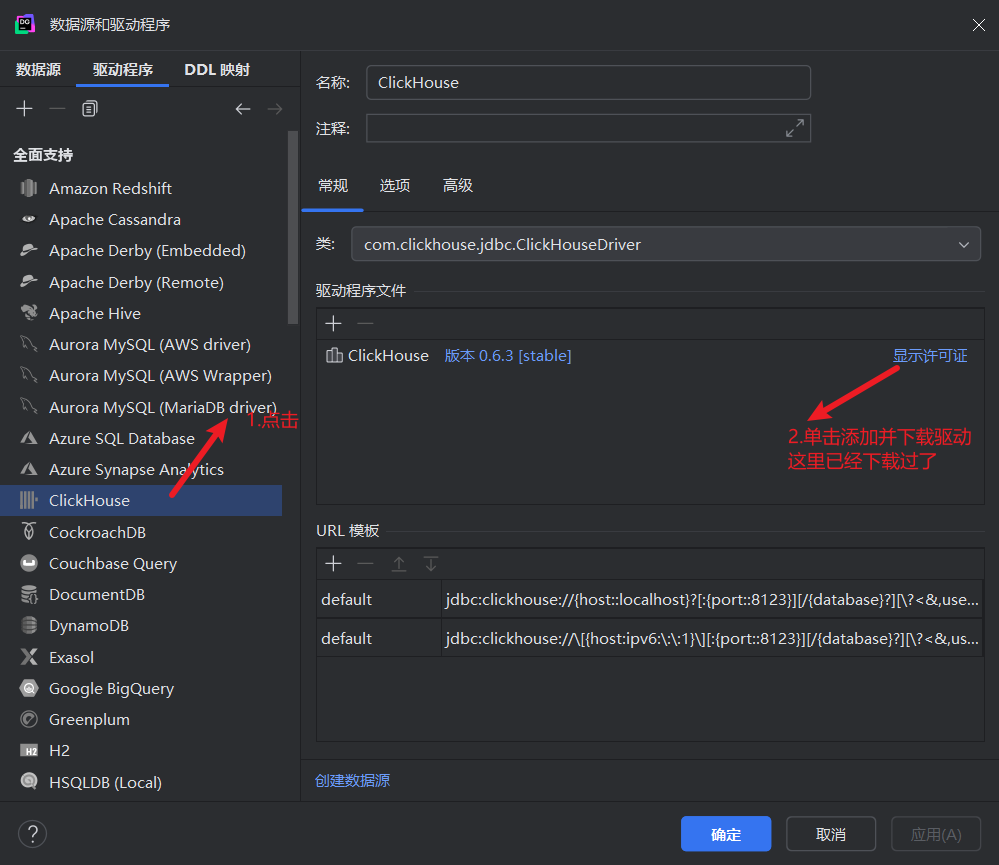Select the 选项 tab
This screenshot has width=999, height=865.
click(x=395, y=185)
